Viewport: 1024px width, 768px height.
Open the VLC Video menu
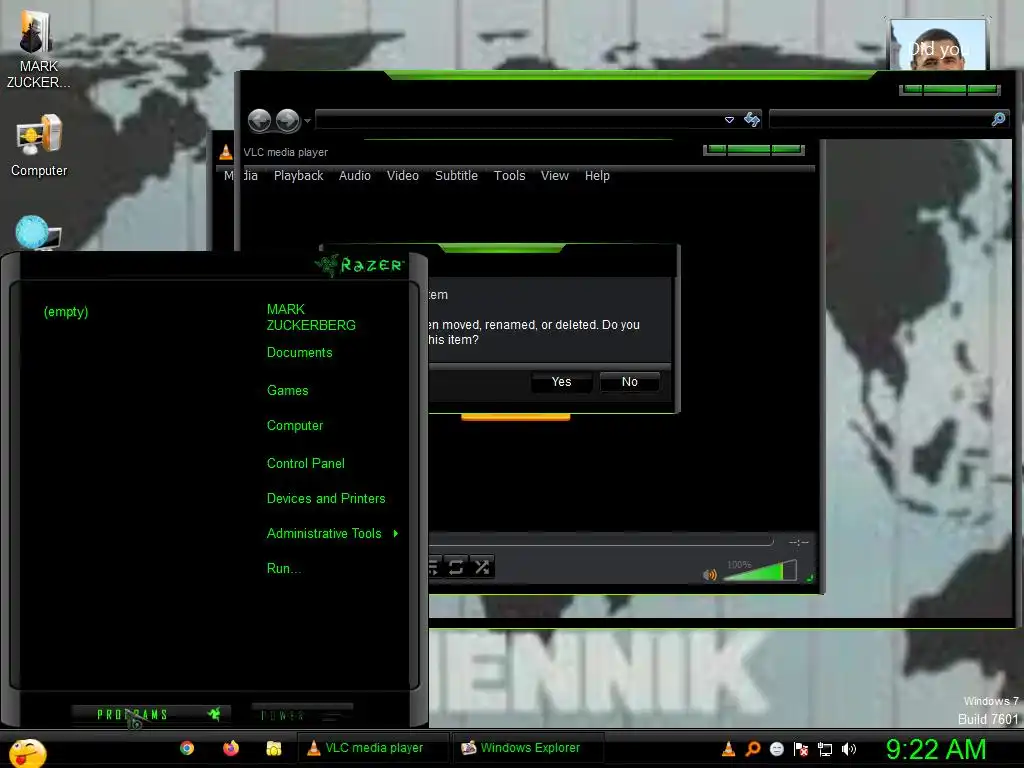(x=402, y=176)
